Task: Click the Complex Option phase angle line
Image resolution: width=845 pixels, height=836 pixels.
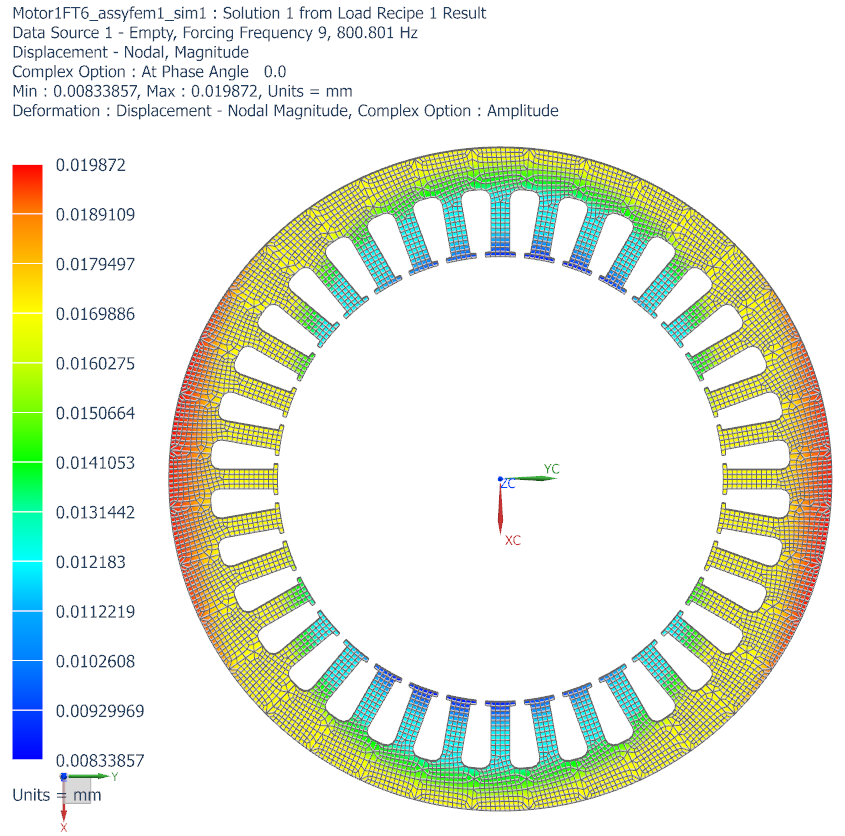Action: [x=149, y=72]
